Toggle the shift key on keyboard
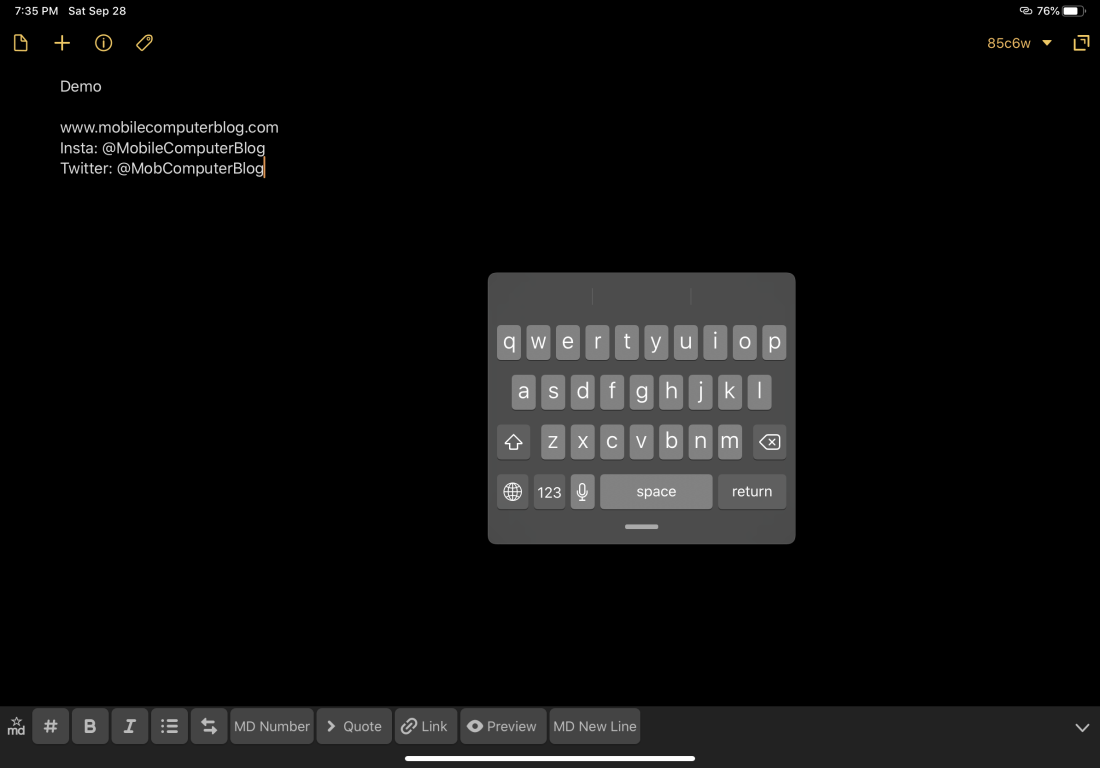Viewport: 1100px width, 768px height. (x=514, y=442)
